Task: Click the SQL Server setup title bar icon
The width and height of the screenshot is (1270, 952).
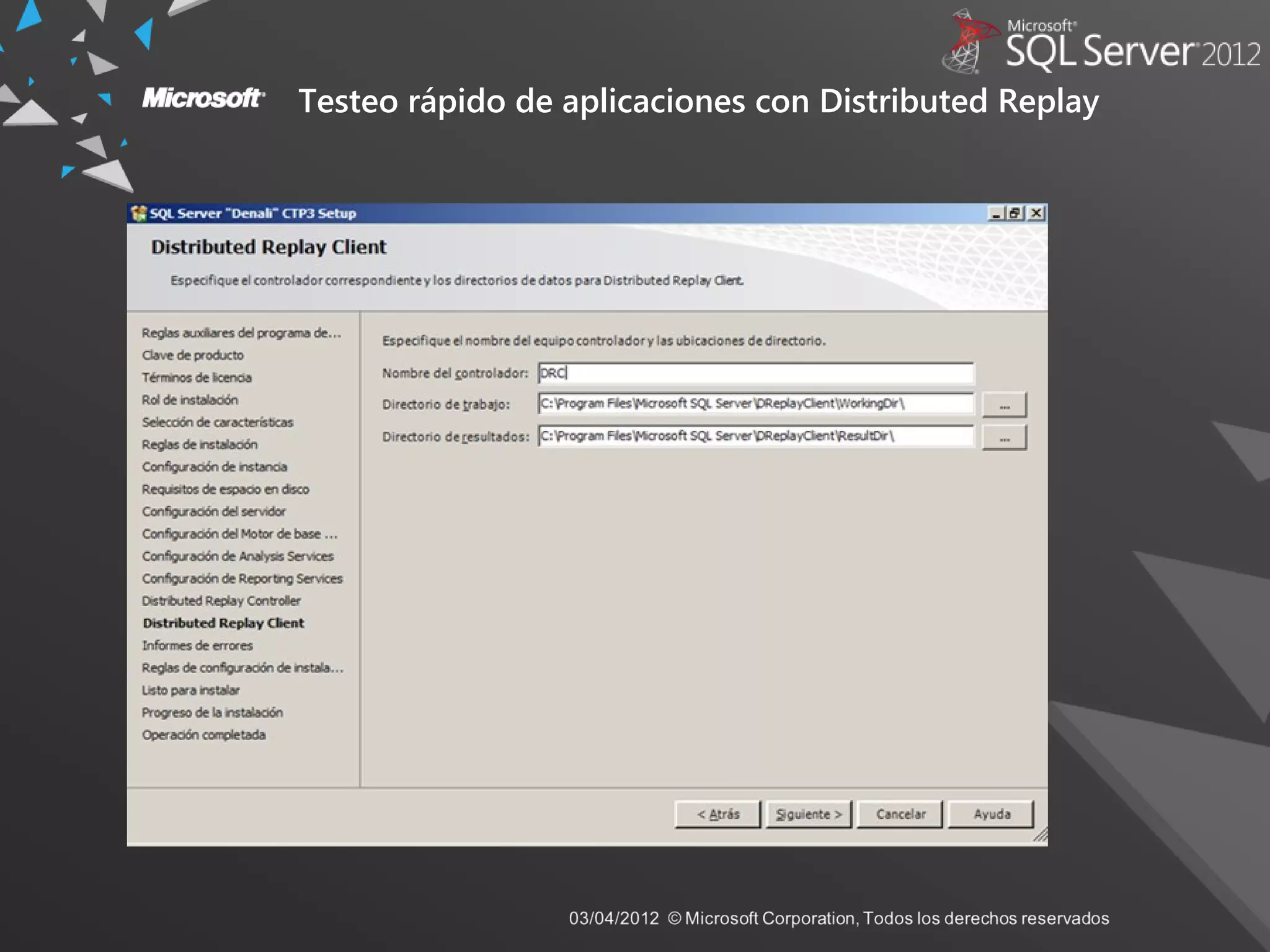Action: [139, 213]
